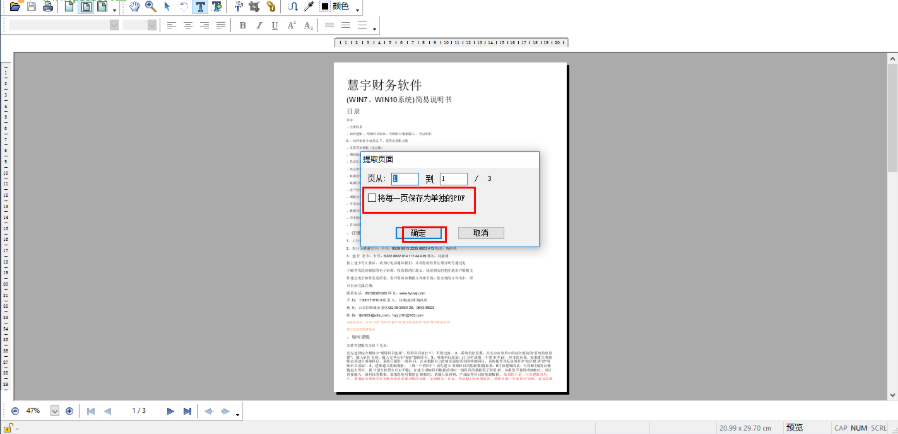Apply Bold formatting
The image size is (898, 434).
242,25
